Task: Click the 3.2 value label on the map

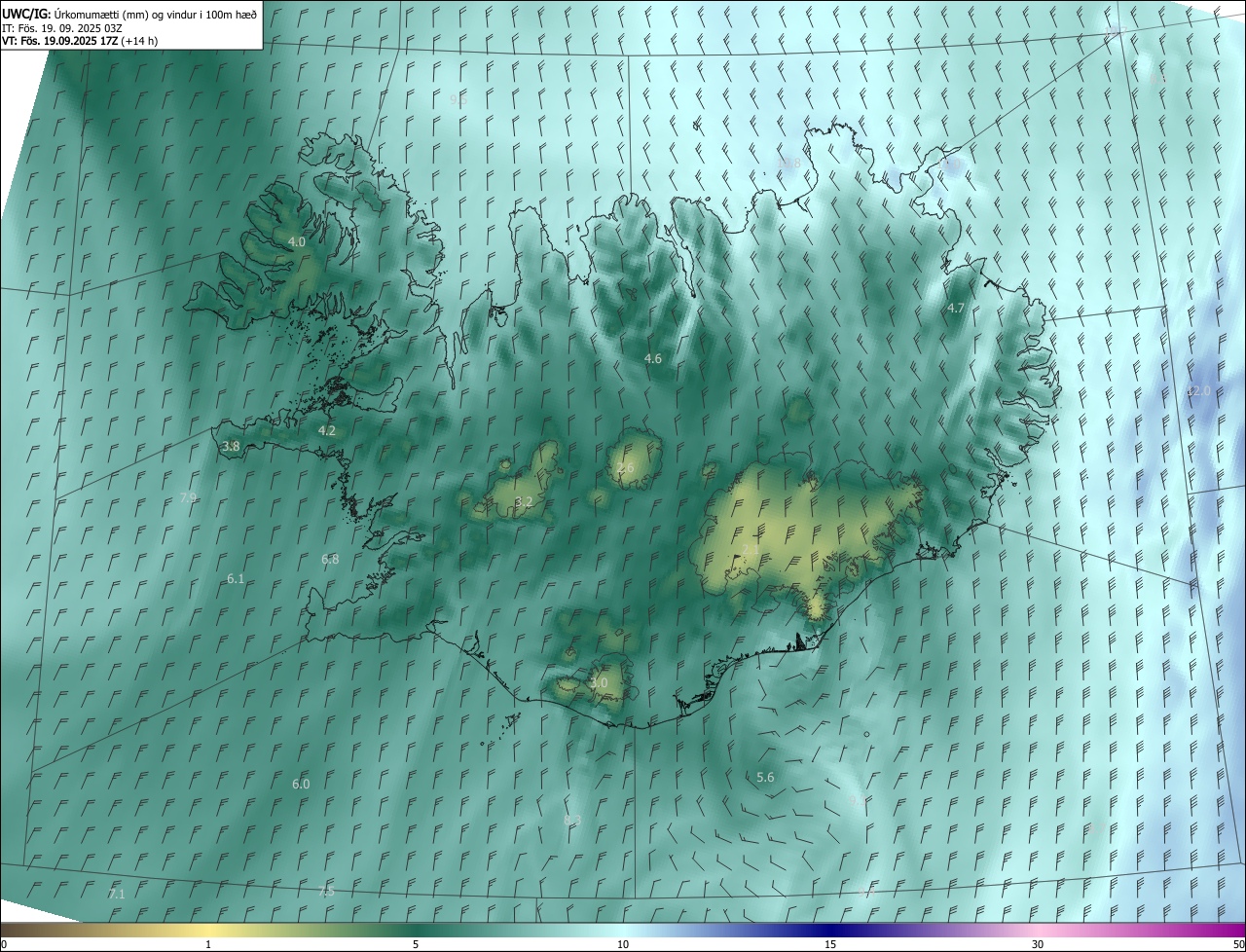Action: [x=524, y=502]
